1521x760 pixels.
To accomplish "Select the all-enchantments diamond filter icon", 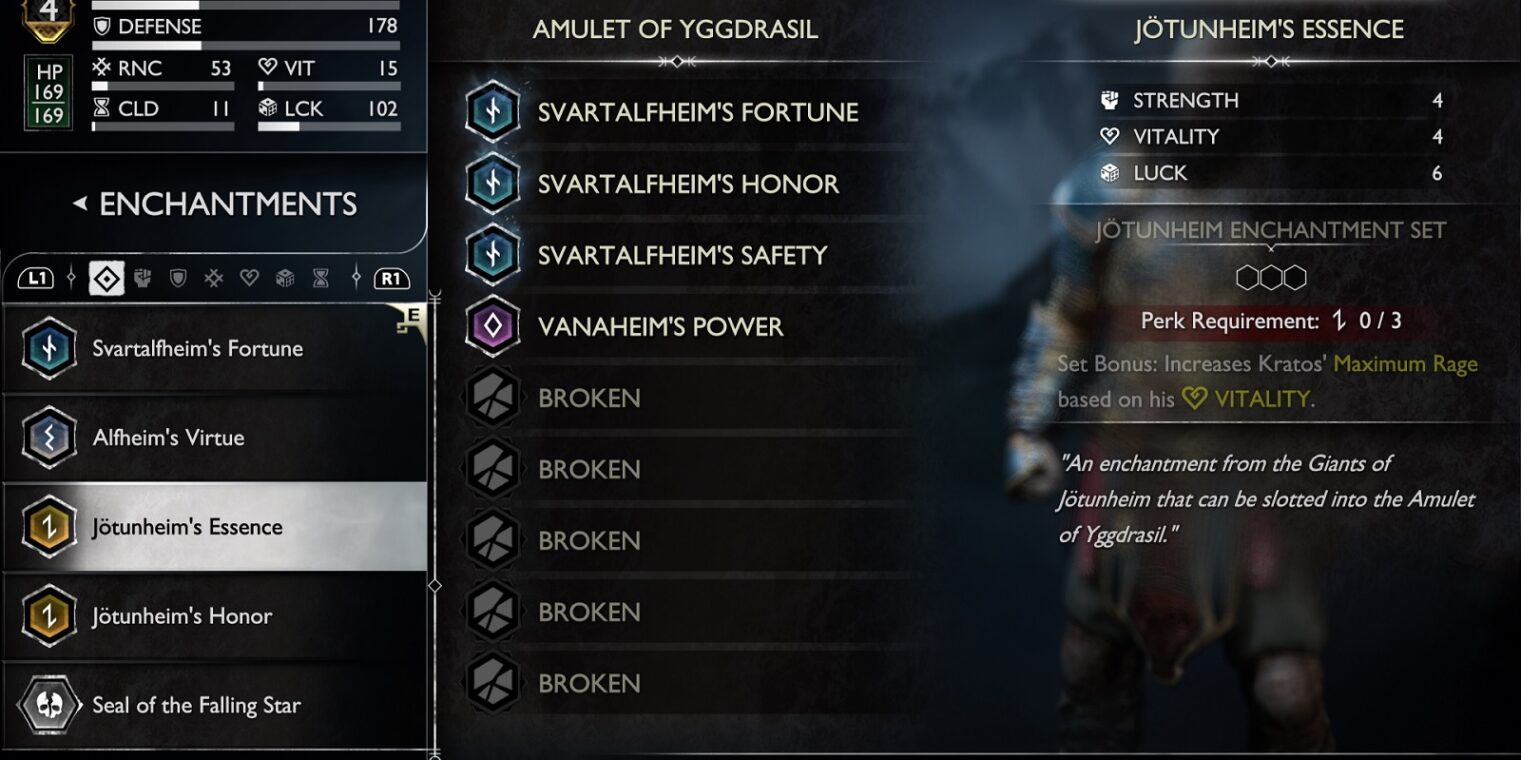I will pyautogui.click(x=107, y=279).
